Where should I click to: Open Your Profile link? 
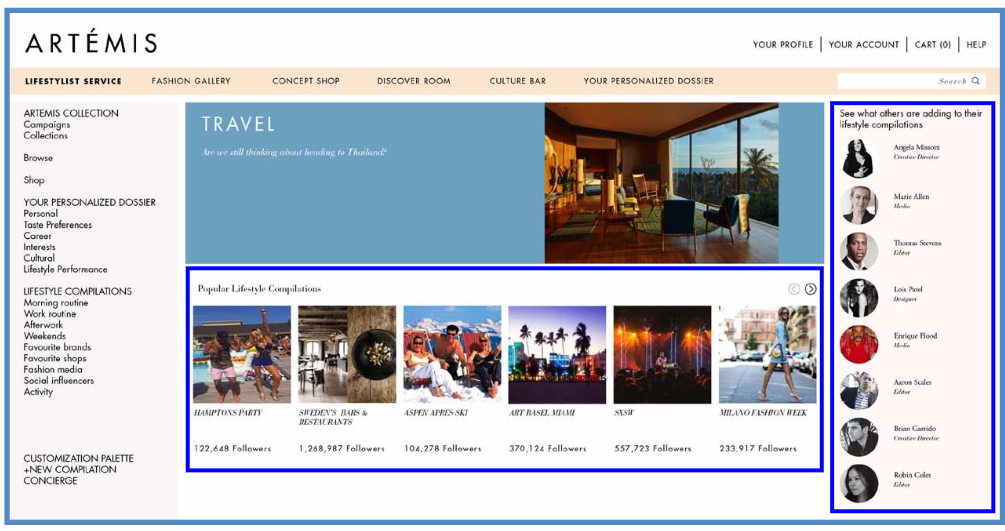(783, 45)
